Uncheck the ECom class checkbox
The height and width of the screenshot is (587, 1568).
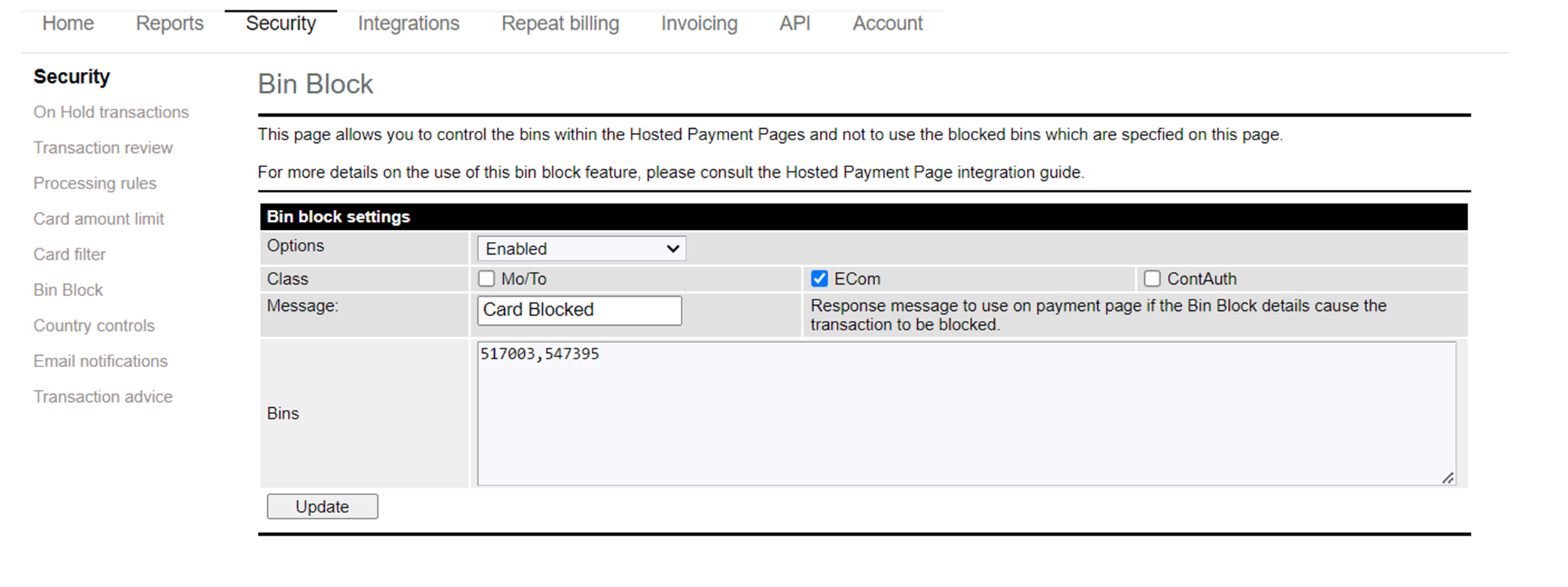click(820, 278)
